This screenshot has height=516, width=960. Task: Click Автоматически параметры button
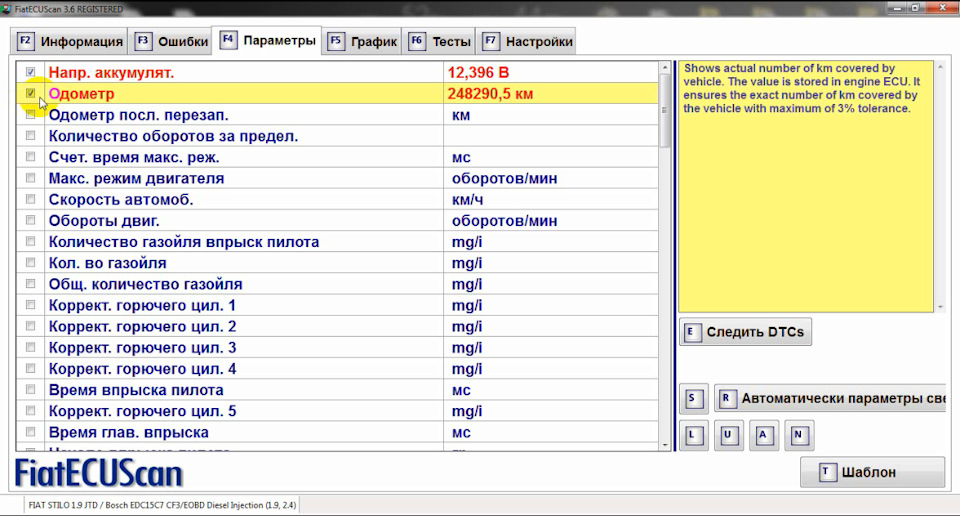(x=830, y=398)
